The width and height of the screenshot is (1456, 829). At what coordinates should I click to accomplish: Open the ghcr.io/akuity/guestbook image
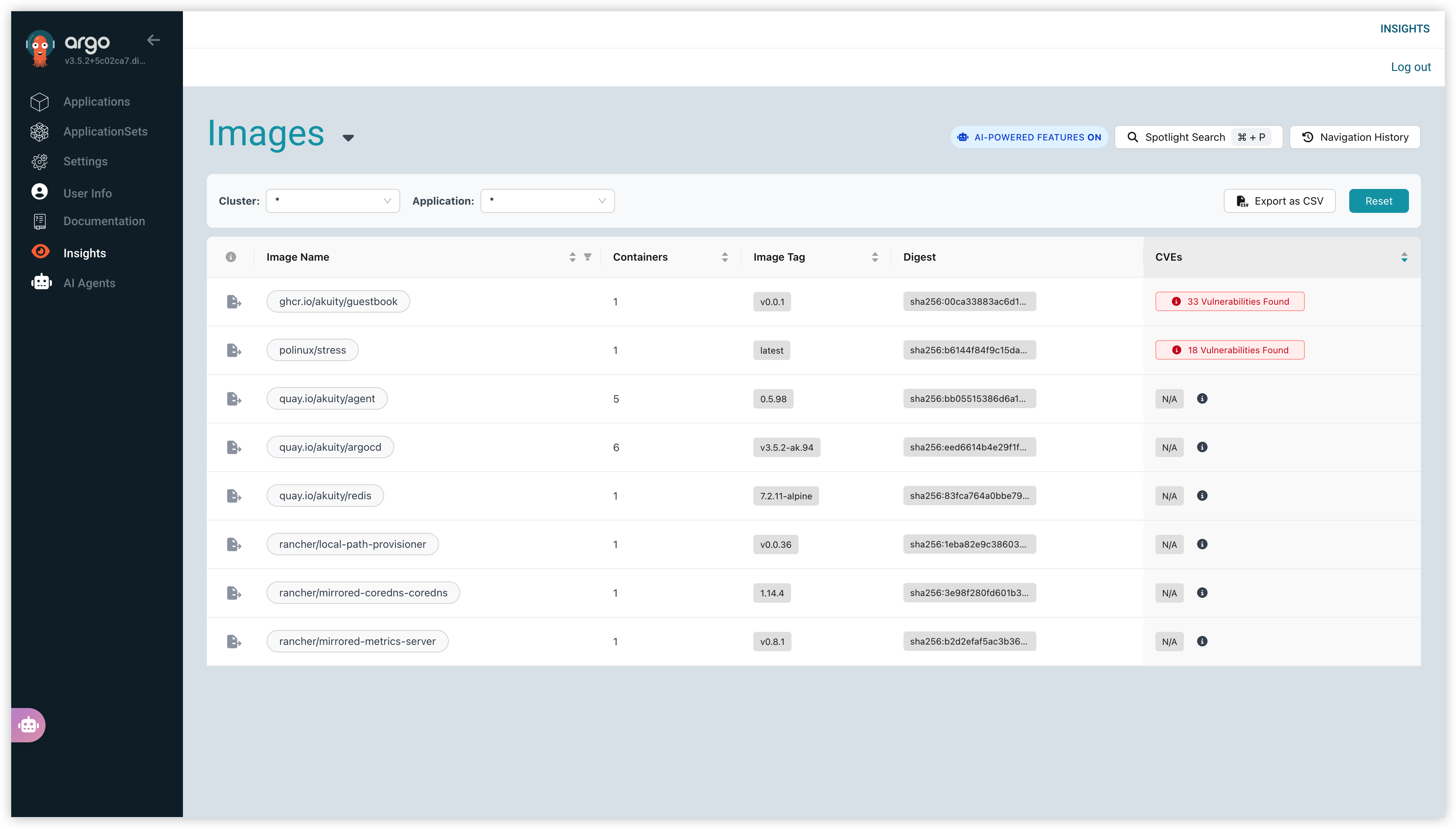pos(338,302)
